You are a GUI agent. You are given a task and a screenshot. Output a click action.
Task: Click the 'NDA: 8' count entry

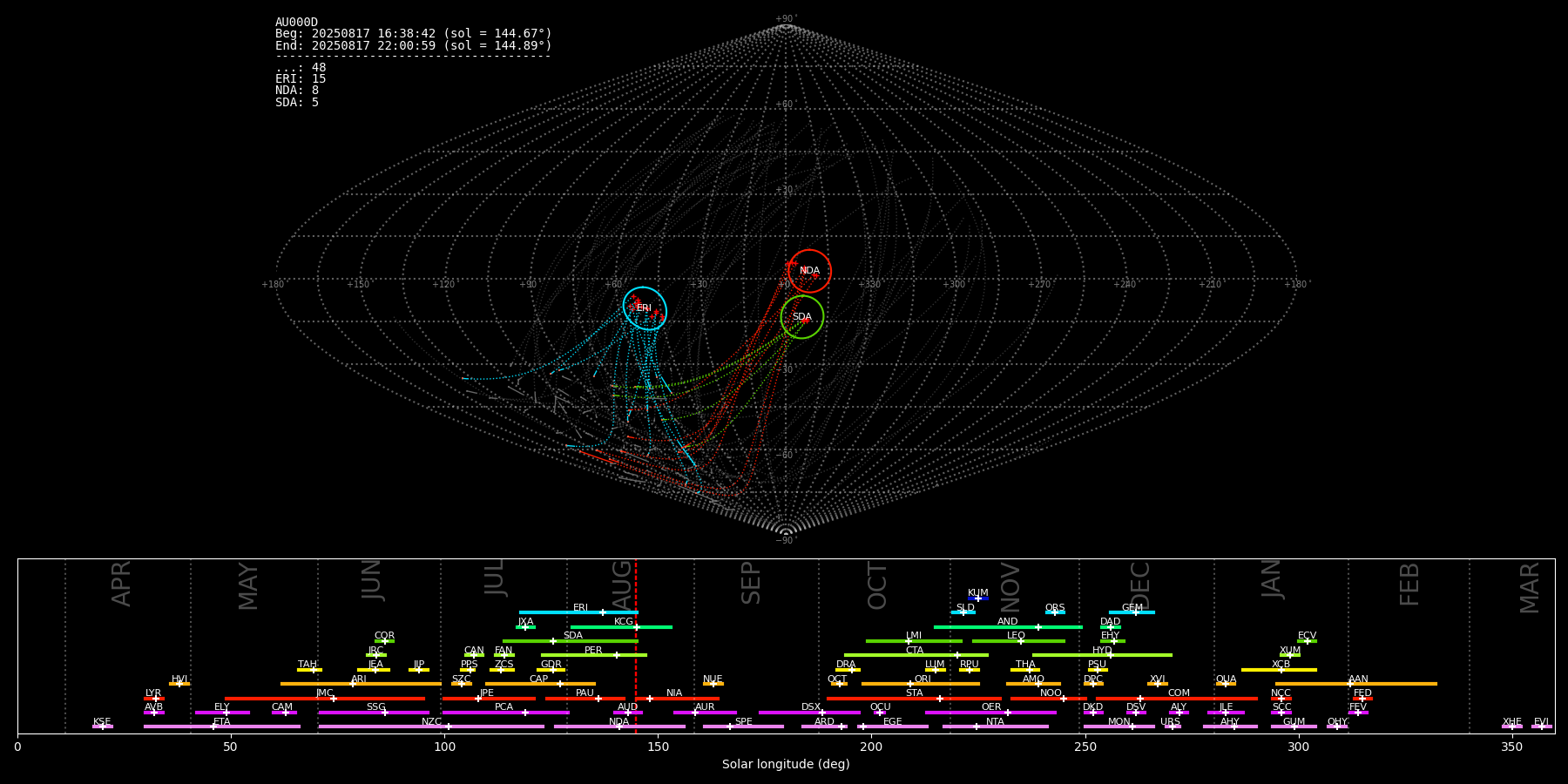point(297,91)
